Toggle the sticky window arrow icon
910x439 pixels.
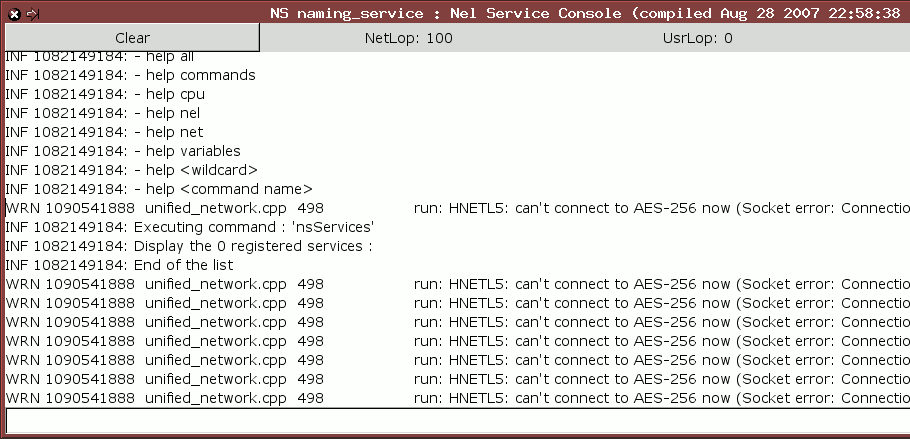coord(33,14)
